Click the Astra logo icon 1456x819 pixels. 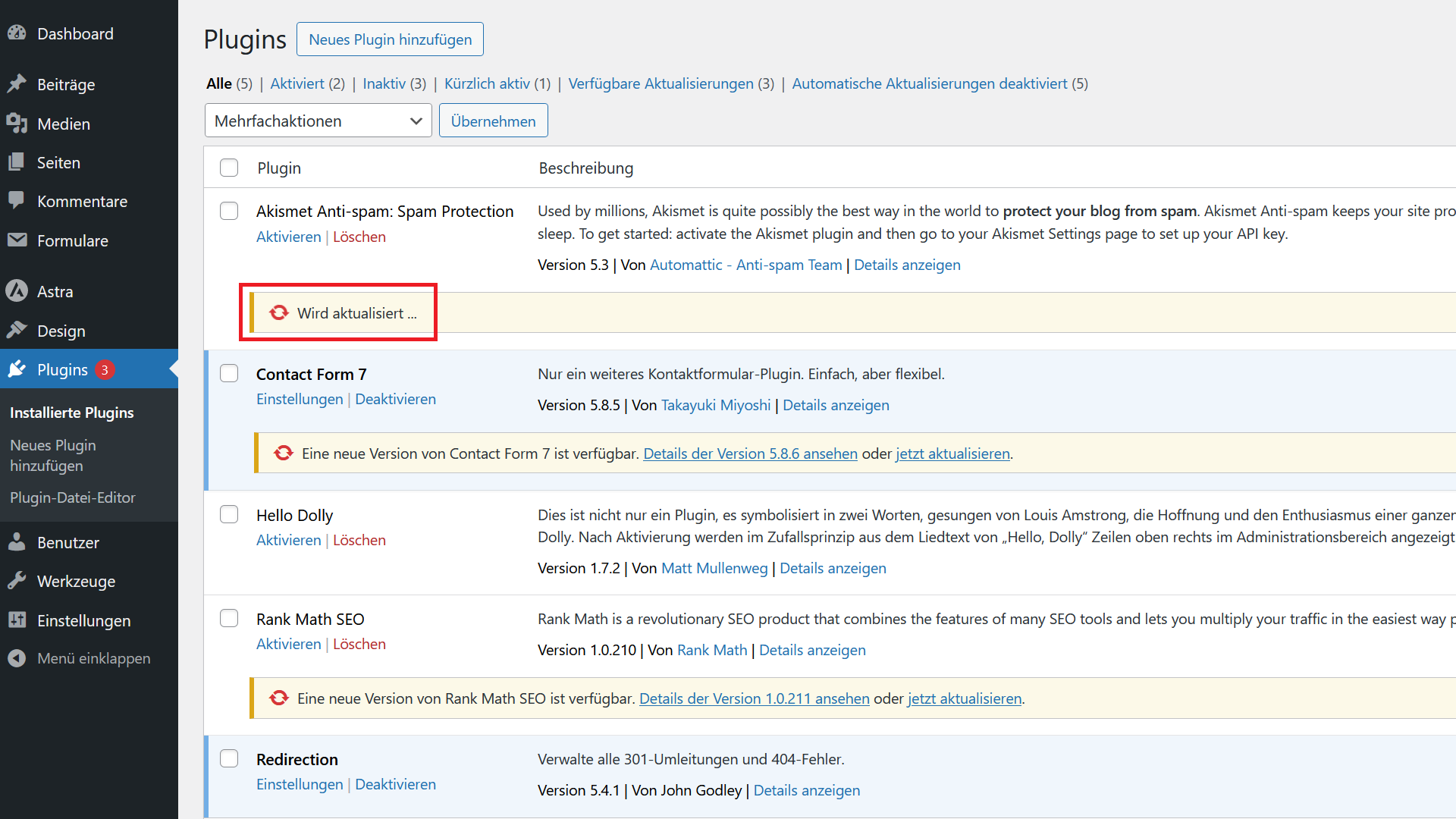(x=17, y=291)
